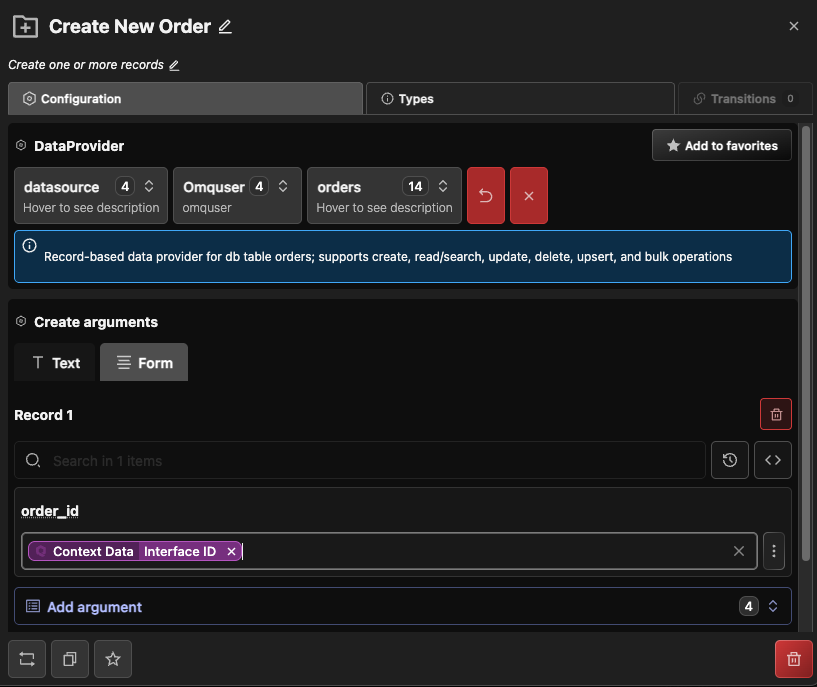Open the history clock icon beside search
Viewport: 817px width, 687px height.
point(730,460)
